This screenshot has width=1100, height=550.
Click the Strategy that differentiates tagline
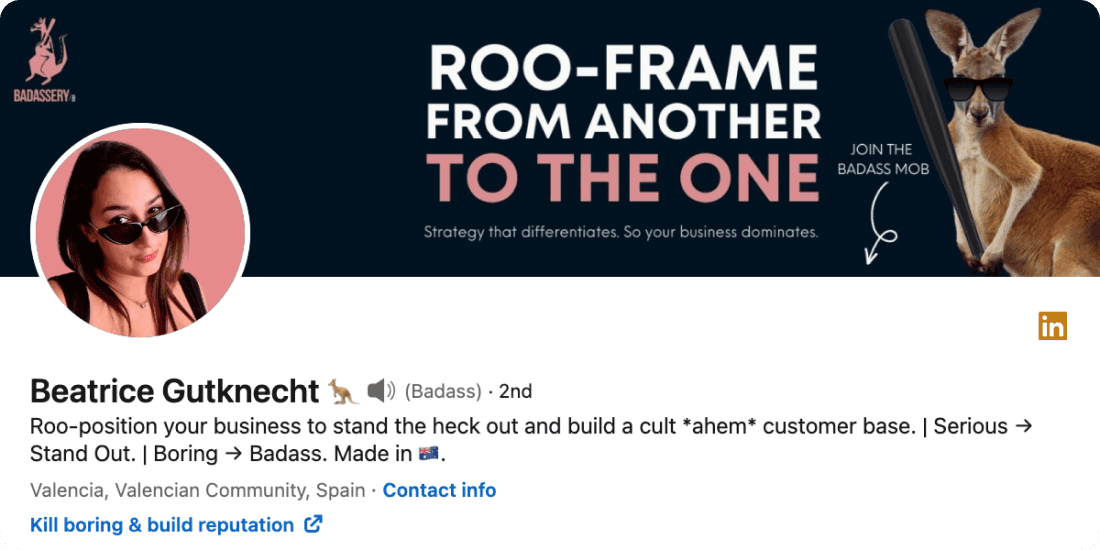(621, 232)
